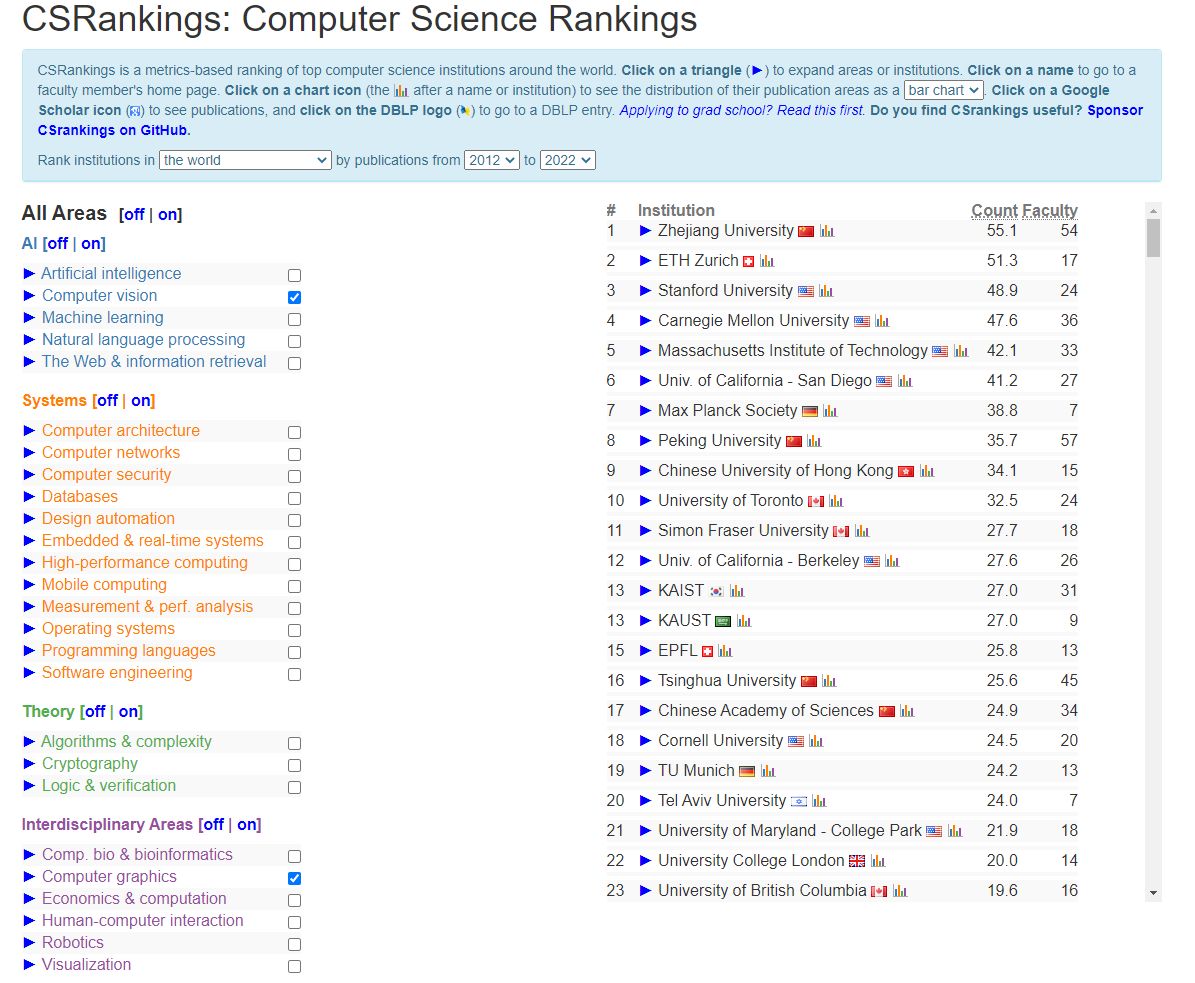This screenshot has width=1195, height=983.
Task: Uncheck the Computer graphics checkbox
Action: coord(294,879)
